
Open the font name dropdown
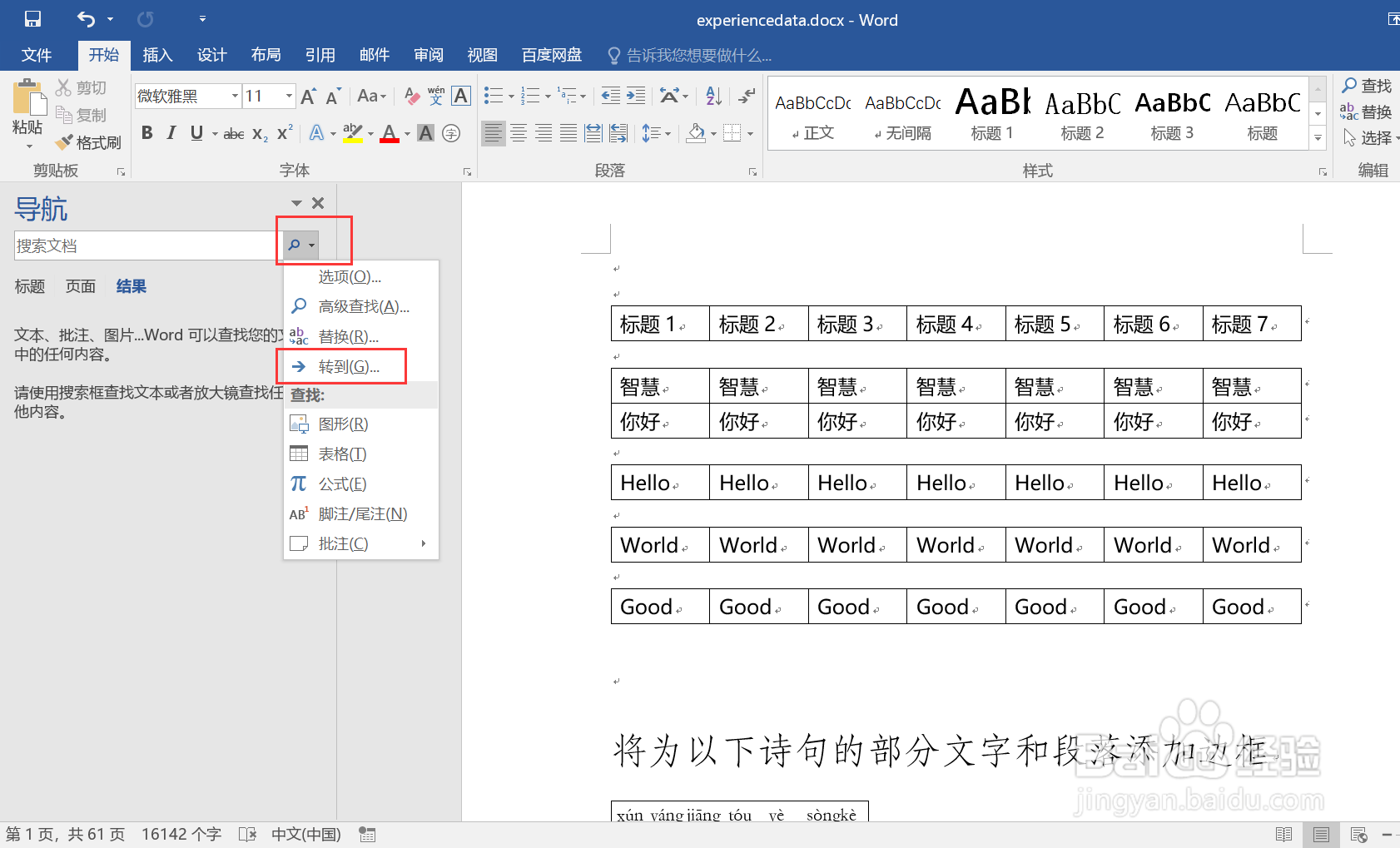pyautogui.click(x=236, y=96)
